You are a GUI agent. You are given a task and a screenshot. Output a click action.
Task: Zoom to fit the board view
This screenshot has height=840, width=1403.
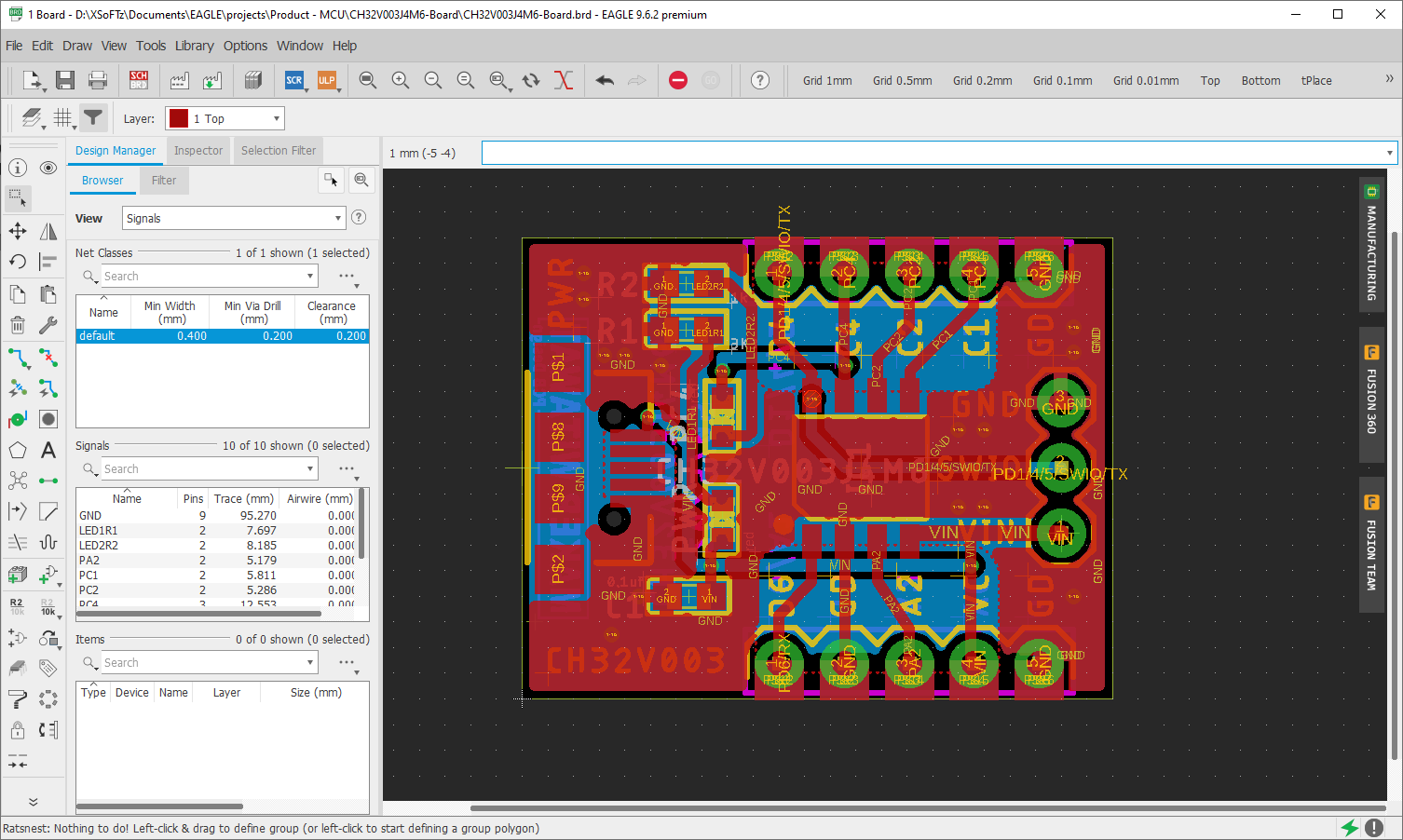point(368,80)
